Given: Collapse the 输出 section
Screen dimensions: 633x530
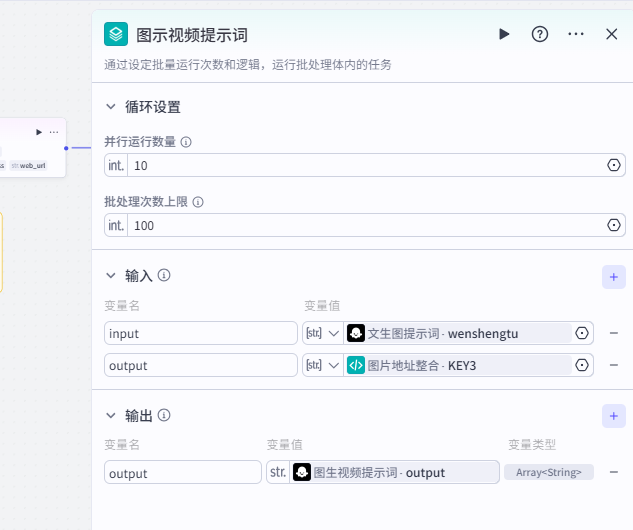Looking at the screenshot, I should pyautogui.click(x=110, y=415).
